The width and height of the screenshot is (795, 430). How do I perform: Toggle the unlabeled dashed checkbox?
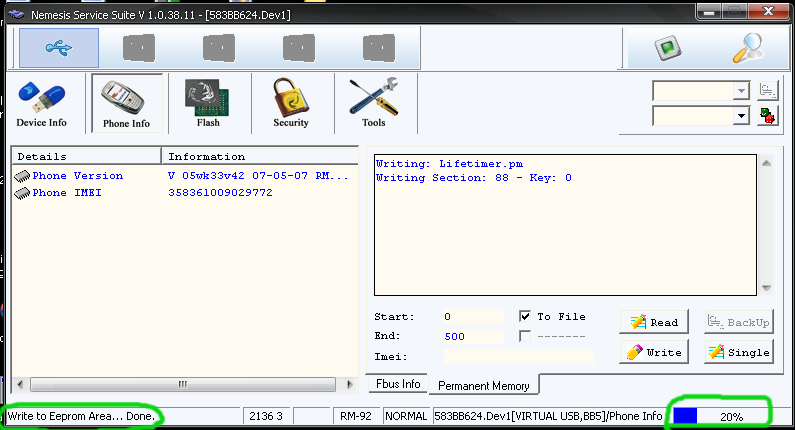tap(525, 336)
